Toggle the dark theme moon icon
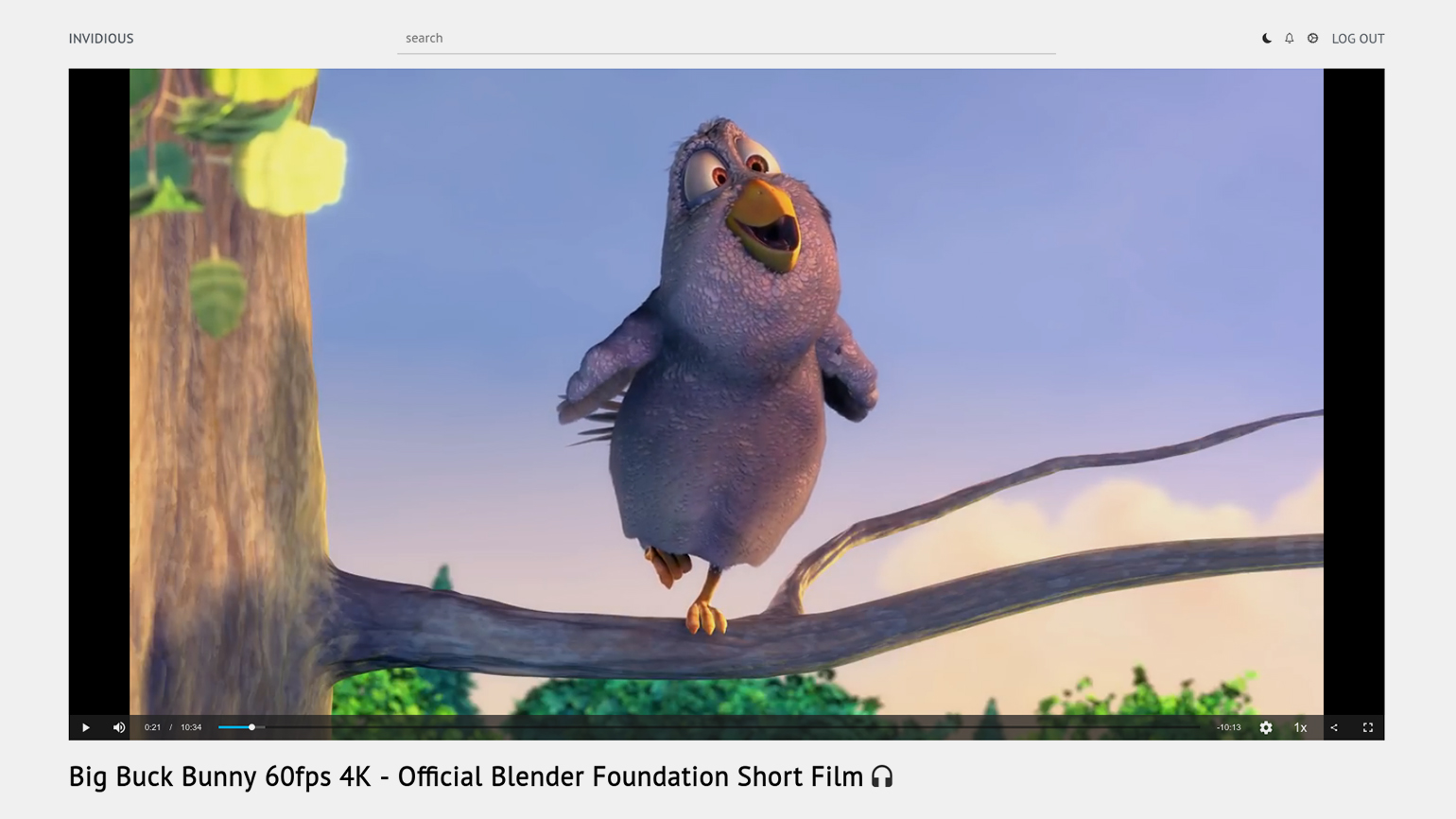The image size is (1456, 819). [1267, 39]
